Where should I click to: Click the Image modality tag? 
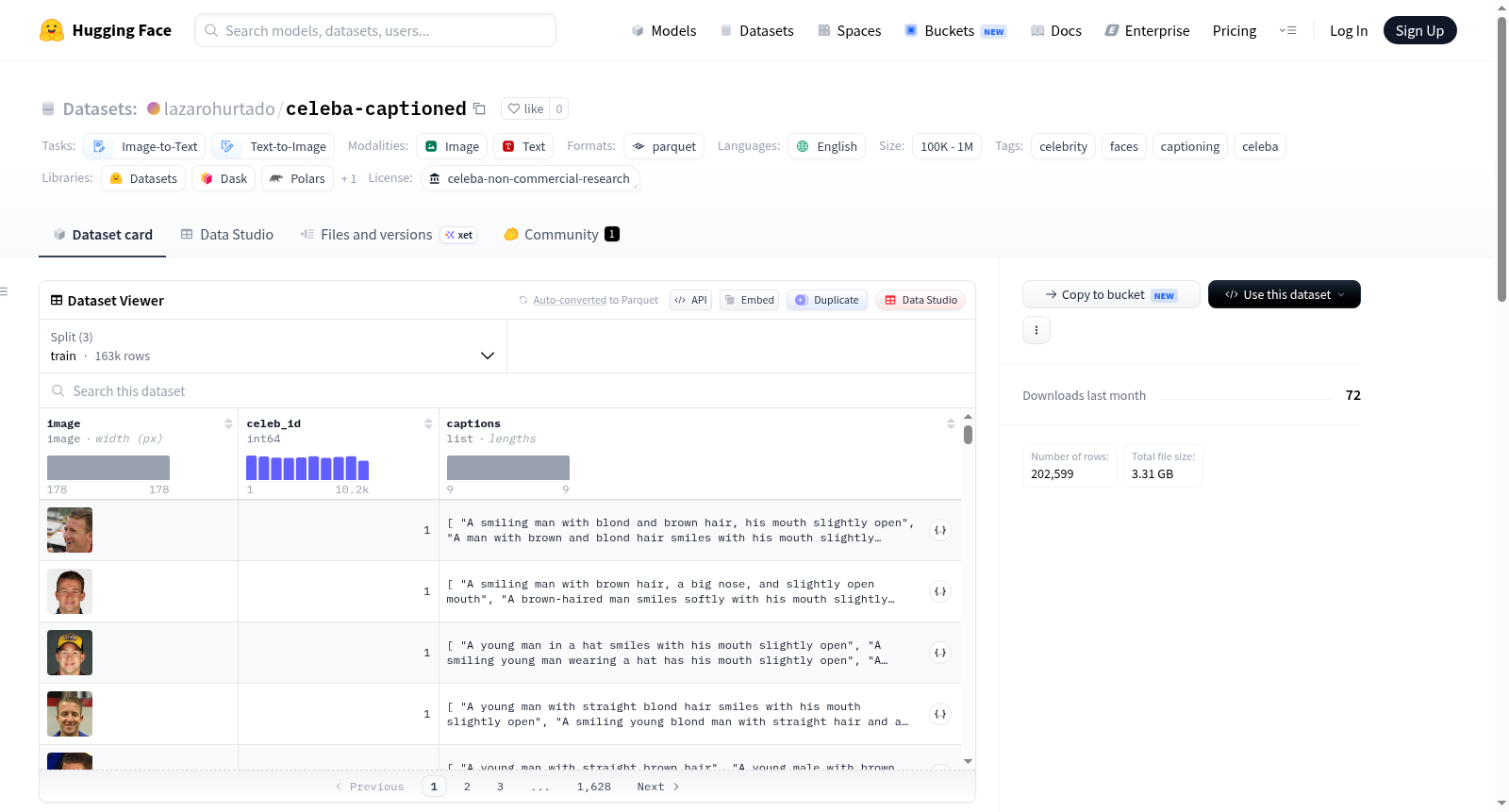point(452,146)
